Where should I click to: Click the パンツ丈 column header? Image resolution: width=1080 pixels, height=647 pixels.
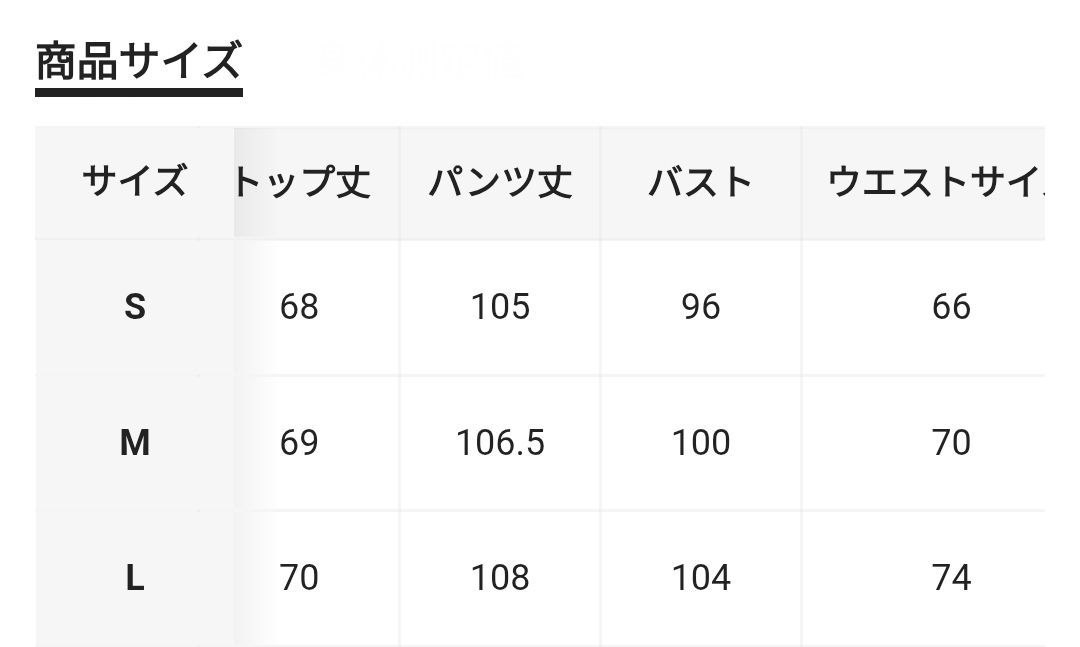pos(500,182)
